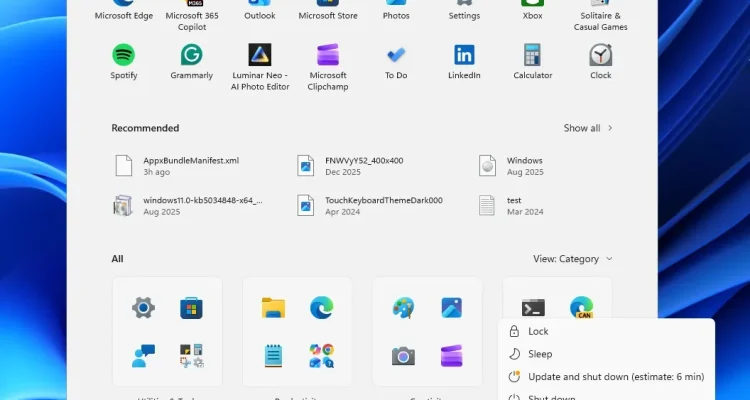Click 'Show all' for recommended items
Viewport: 750px width, 400px height.
click(588, 128)
